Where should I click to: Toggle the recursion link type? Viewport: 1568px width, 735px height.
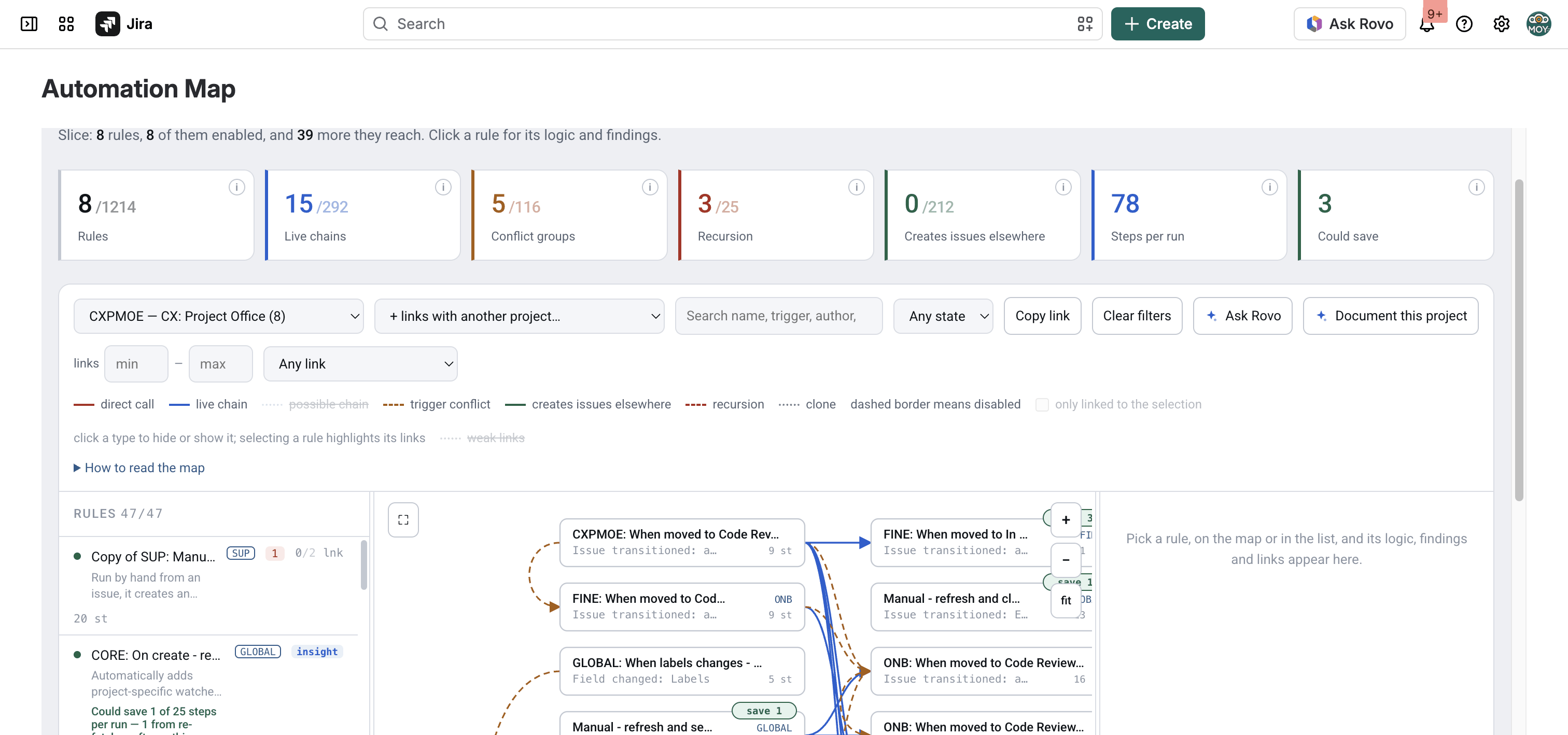(x=724, y=404)
